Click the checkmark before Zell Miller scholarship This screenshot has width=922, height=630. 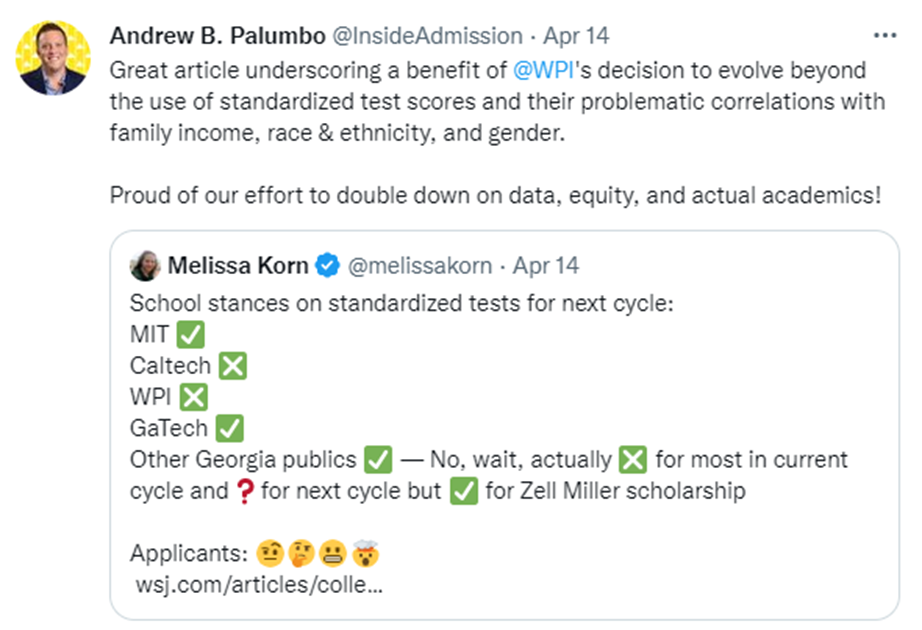point(464,491)
